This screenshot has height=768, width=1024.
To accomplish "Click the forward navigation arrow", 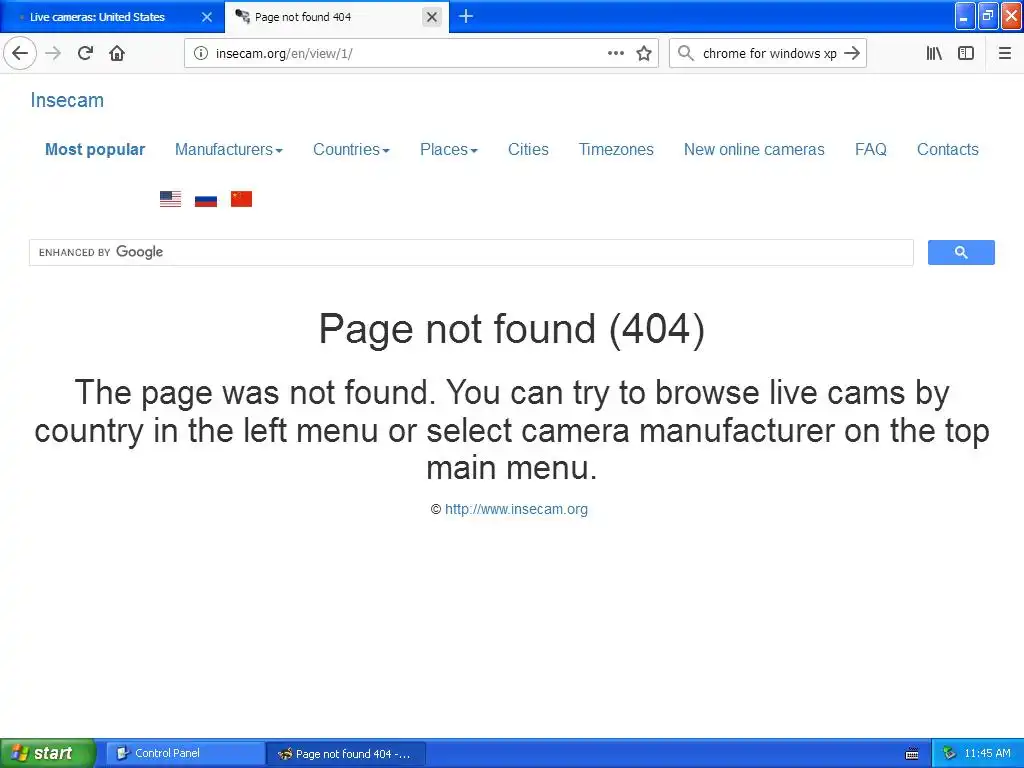I will tap(53, 53).
